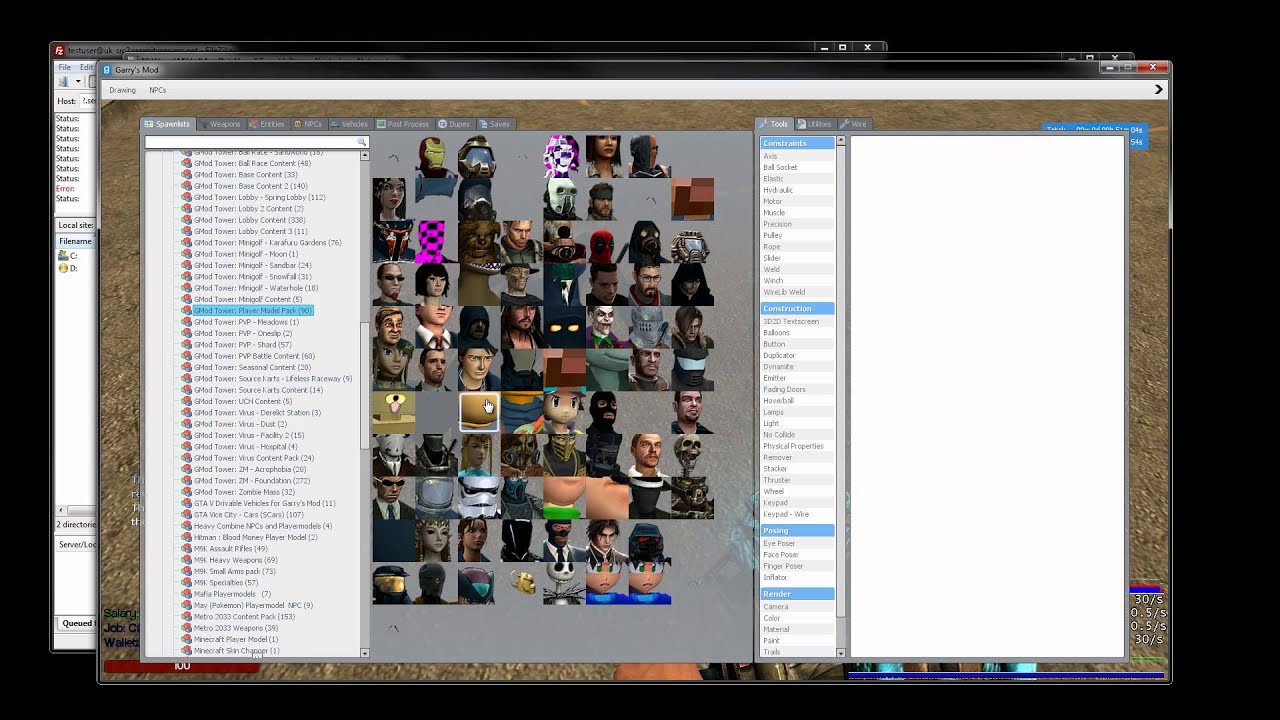Select the Weld constraint tool
The height and width of the screenshot is (720, 1280).
[797, 269]
